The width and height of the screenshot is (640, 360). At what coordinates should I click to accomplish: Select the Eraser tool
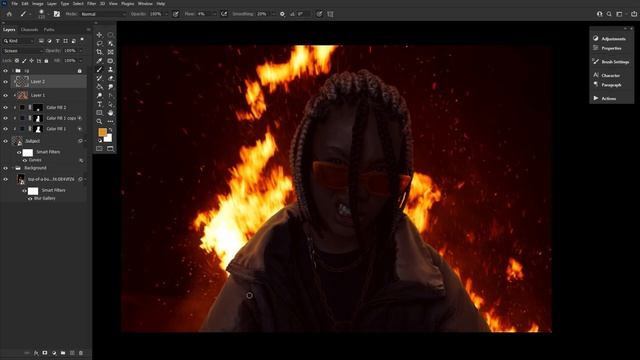(x=111, y=78)
